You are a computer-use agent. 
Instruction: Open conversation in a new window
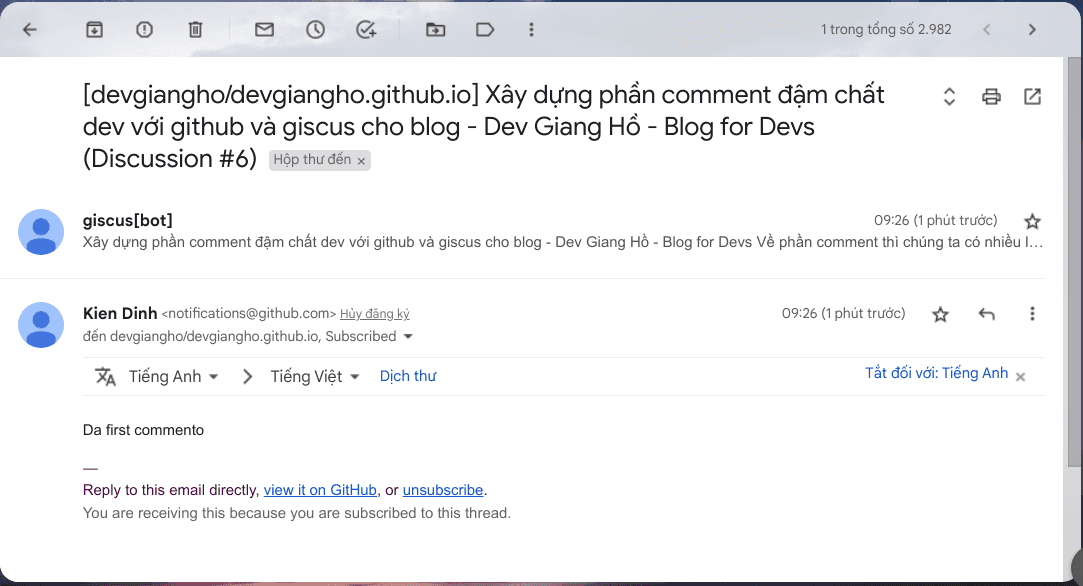tap(1032, 97)
